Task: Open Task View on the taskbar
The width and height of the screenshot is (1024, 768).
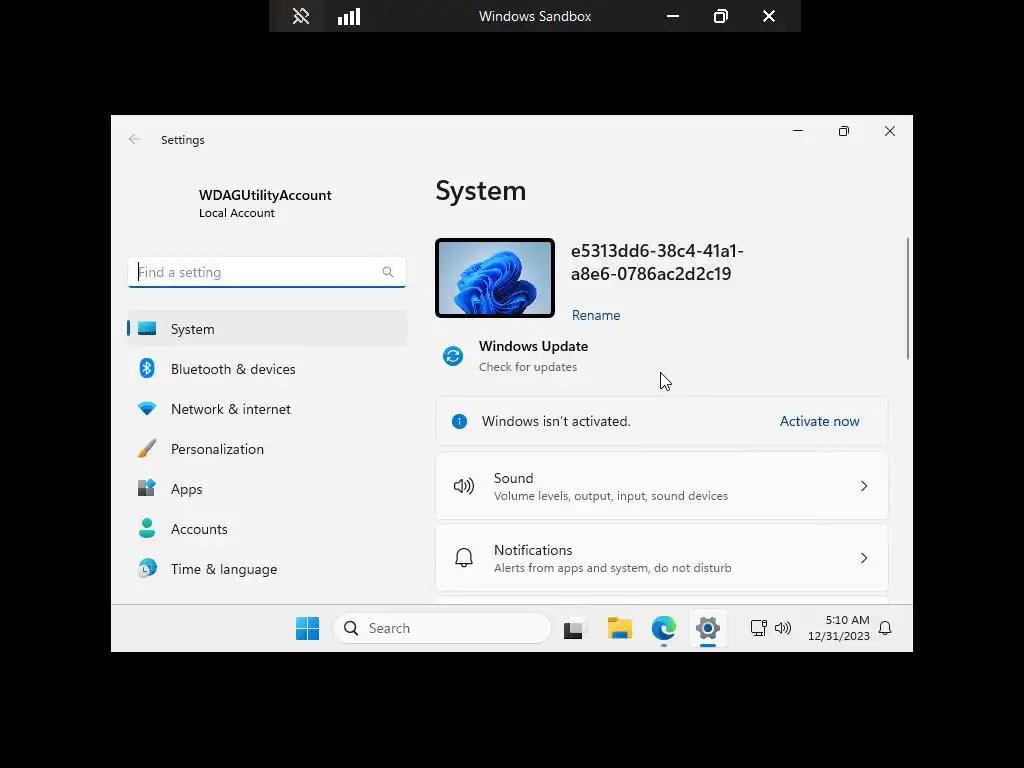Action: click(575, 628)
